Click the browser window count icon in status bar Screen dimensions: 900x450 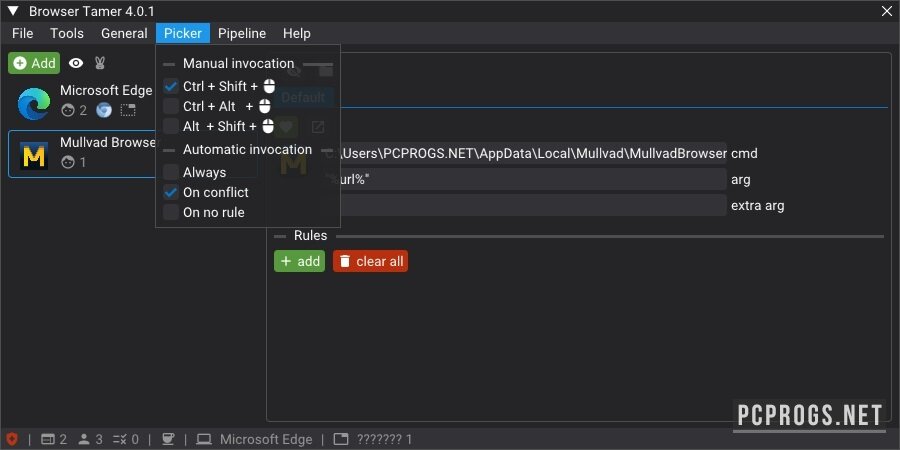click(48, 440)
